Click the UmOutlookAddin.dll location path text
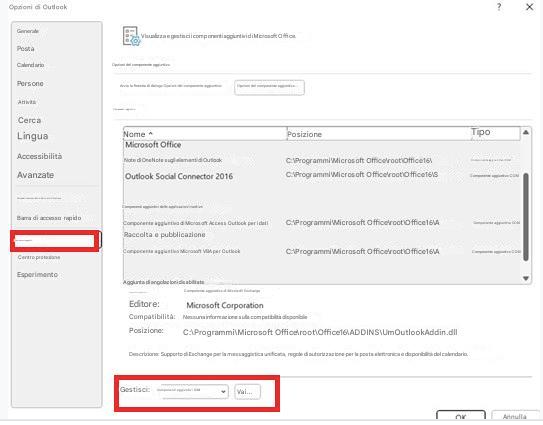The image size is (543, 425). tap(320, 332)
